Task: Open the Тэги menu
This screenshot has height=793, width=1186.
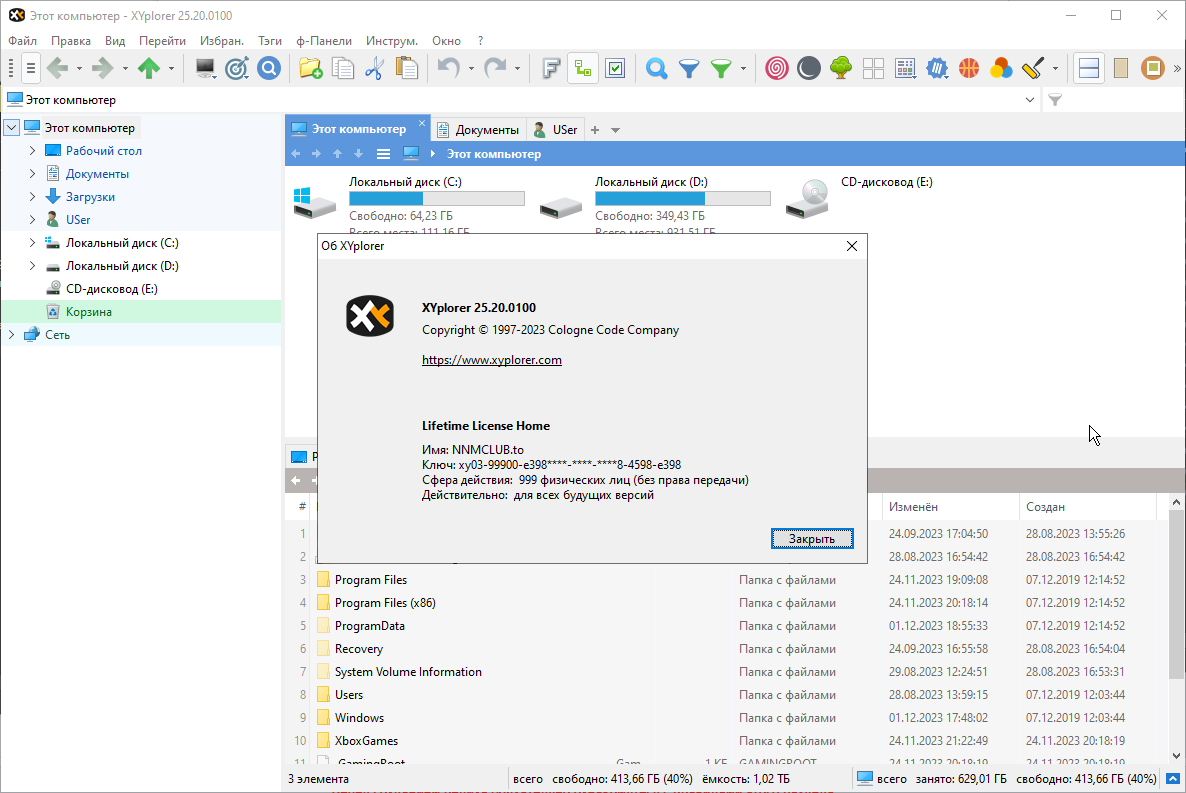Action: [x=269, y=41]
